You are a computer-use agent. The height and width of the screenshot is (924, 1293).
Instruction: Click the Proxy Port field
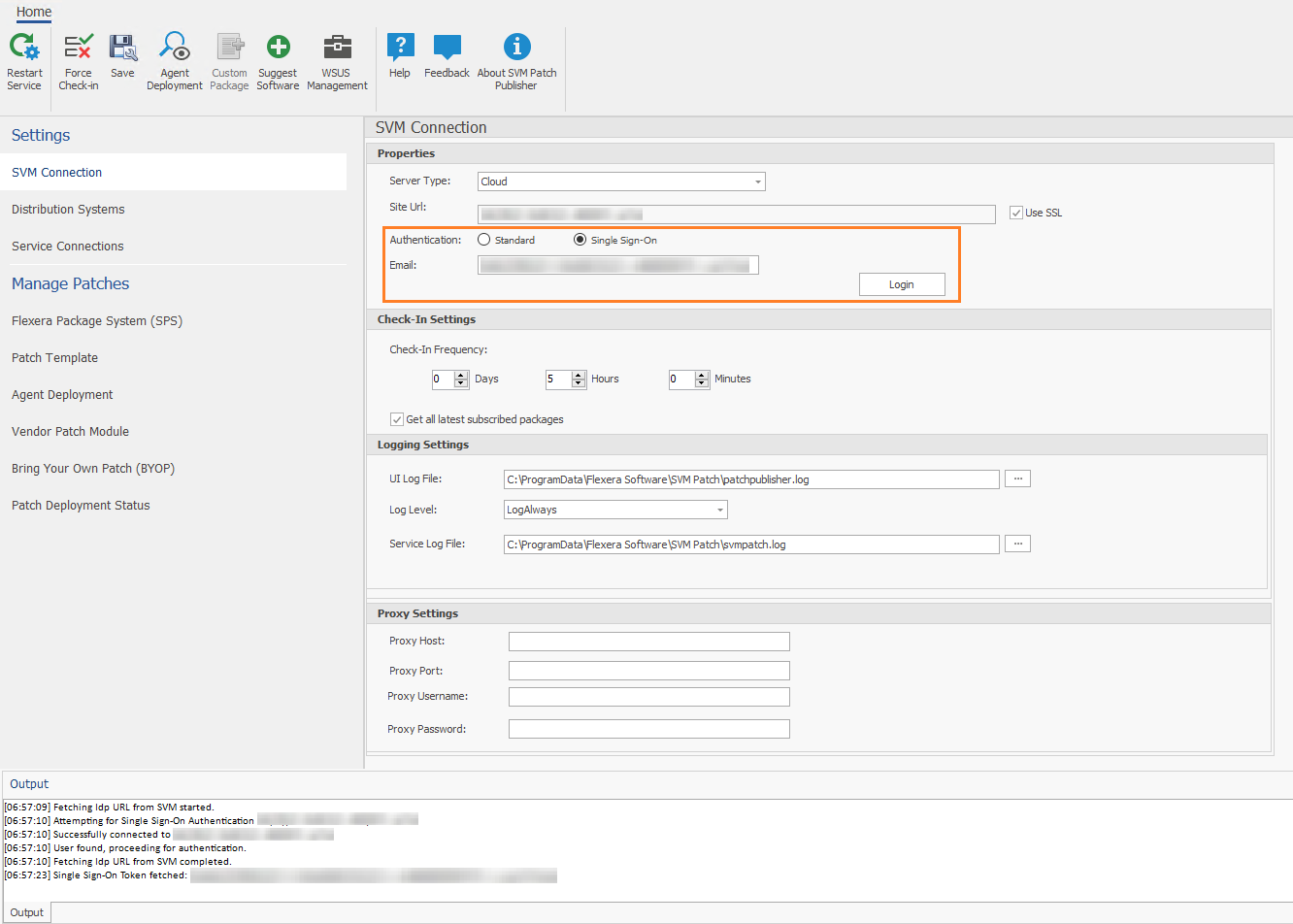tap(649, 671)
